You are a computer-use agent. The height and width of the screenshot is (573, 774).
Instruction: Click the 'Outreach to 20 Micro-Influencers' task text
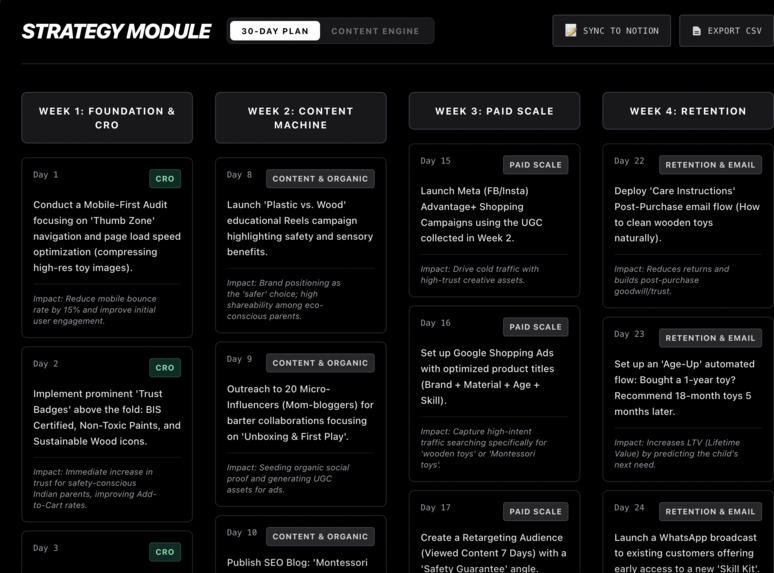click(300, 413)
